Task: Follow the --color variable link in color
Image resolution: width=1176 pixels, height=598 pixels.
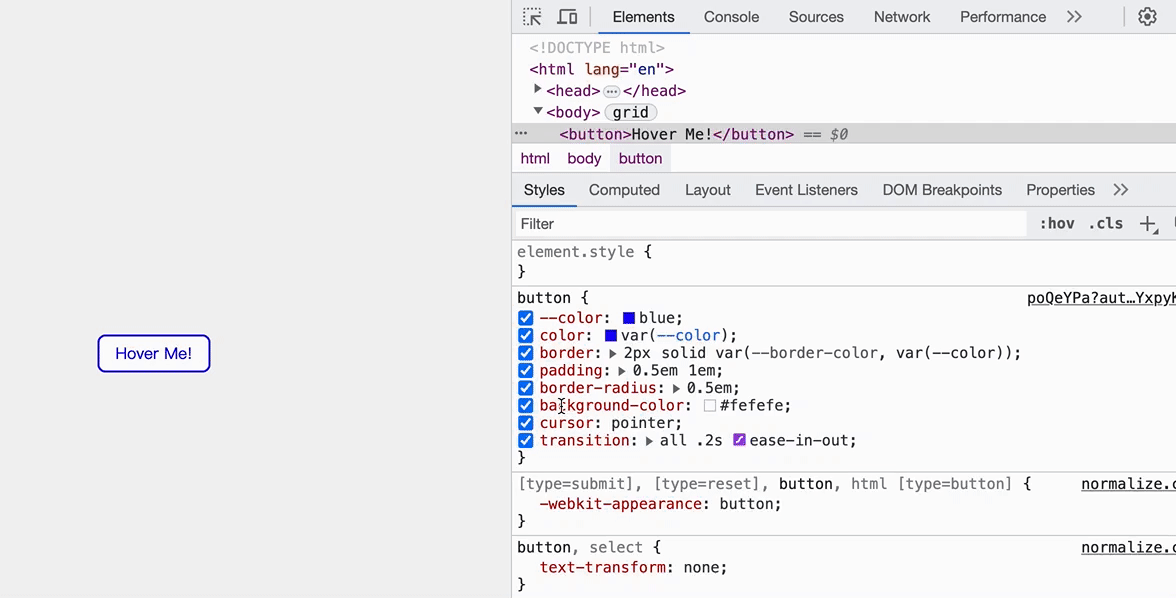Action: tap(688, 335)
